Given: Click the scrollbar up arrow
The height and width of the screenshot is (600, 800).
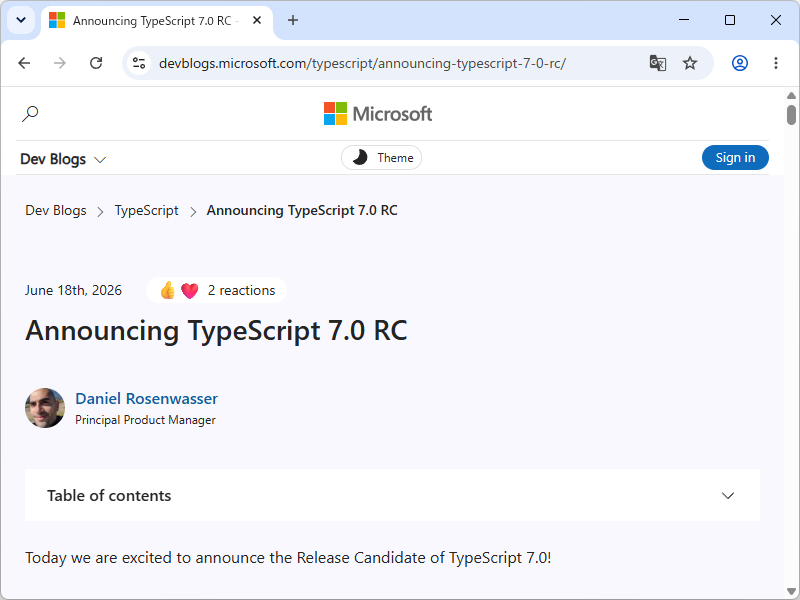Looking at the screenshot, I should (791, 95).
